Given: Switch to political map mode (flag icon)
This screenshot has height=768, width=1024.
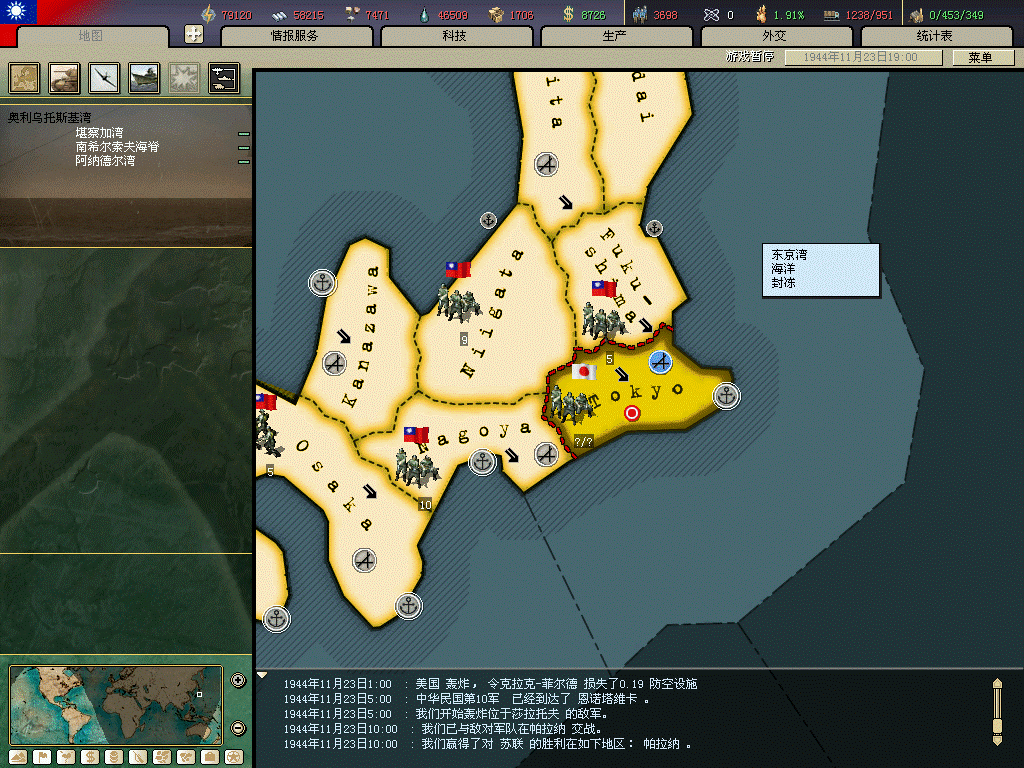Looking at the screenshot, I should pyautogui.click(x=42, y=758).
